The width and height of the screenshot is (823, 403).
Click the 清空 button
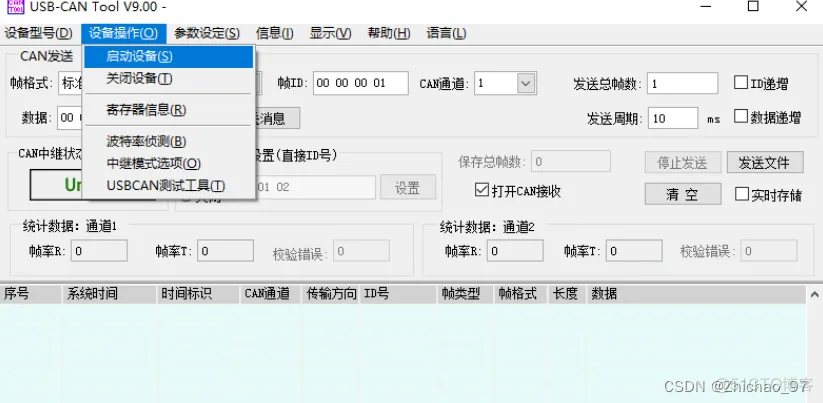pos(683,194)
